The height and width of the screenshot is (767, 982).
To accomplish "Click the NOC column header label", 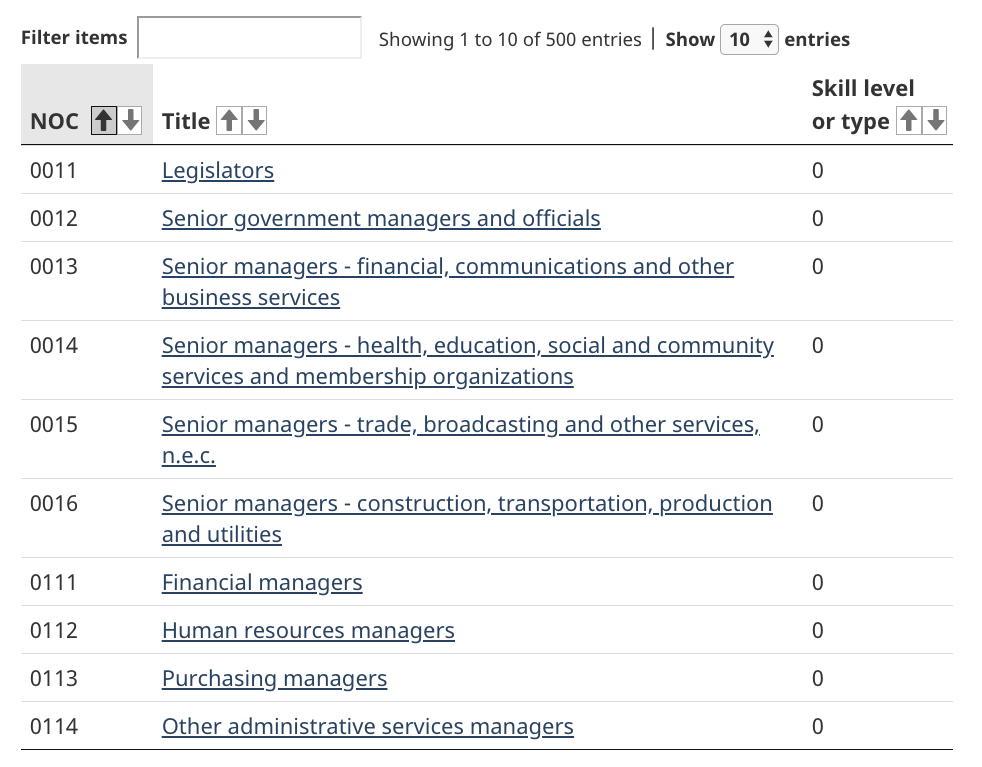I will [54, 121].
